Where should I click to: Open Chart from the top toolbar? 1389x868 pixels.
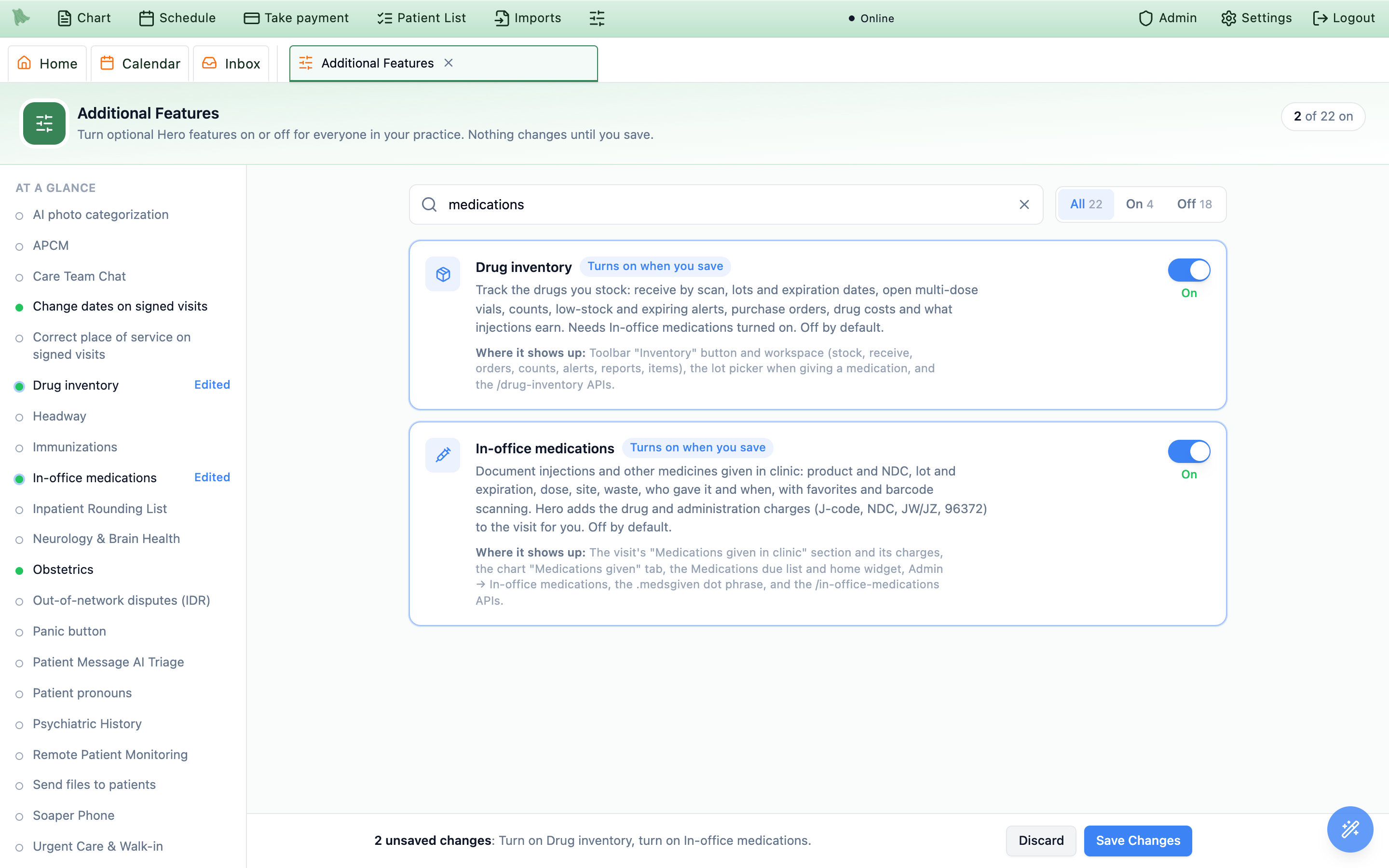[x=84, y=18]
